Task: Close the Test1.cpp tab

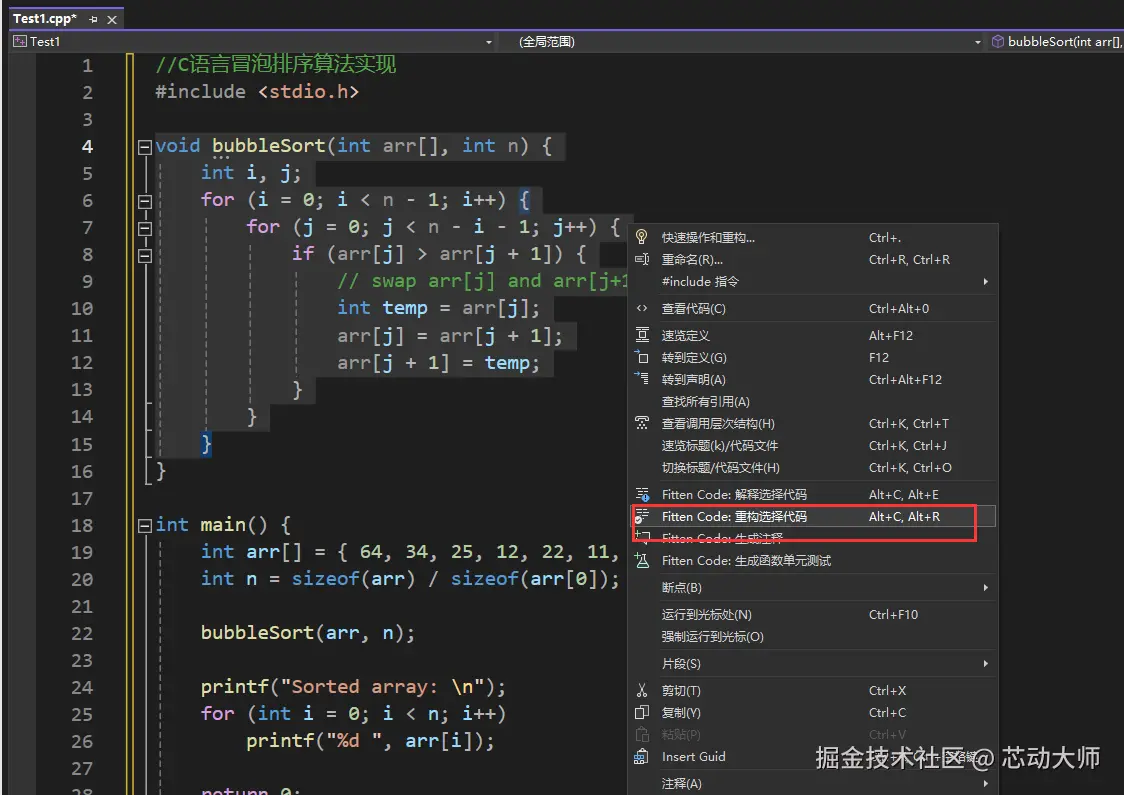Action: tap(112, 19)
